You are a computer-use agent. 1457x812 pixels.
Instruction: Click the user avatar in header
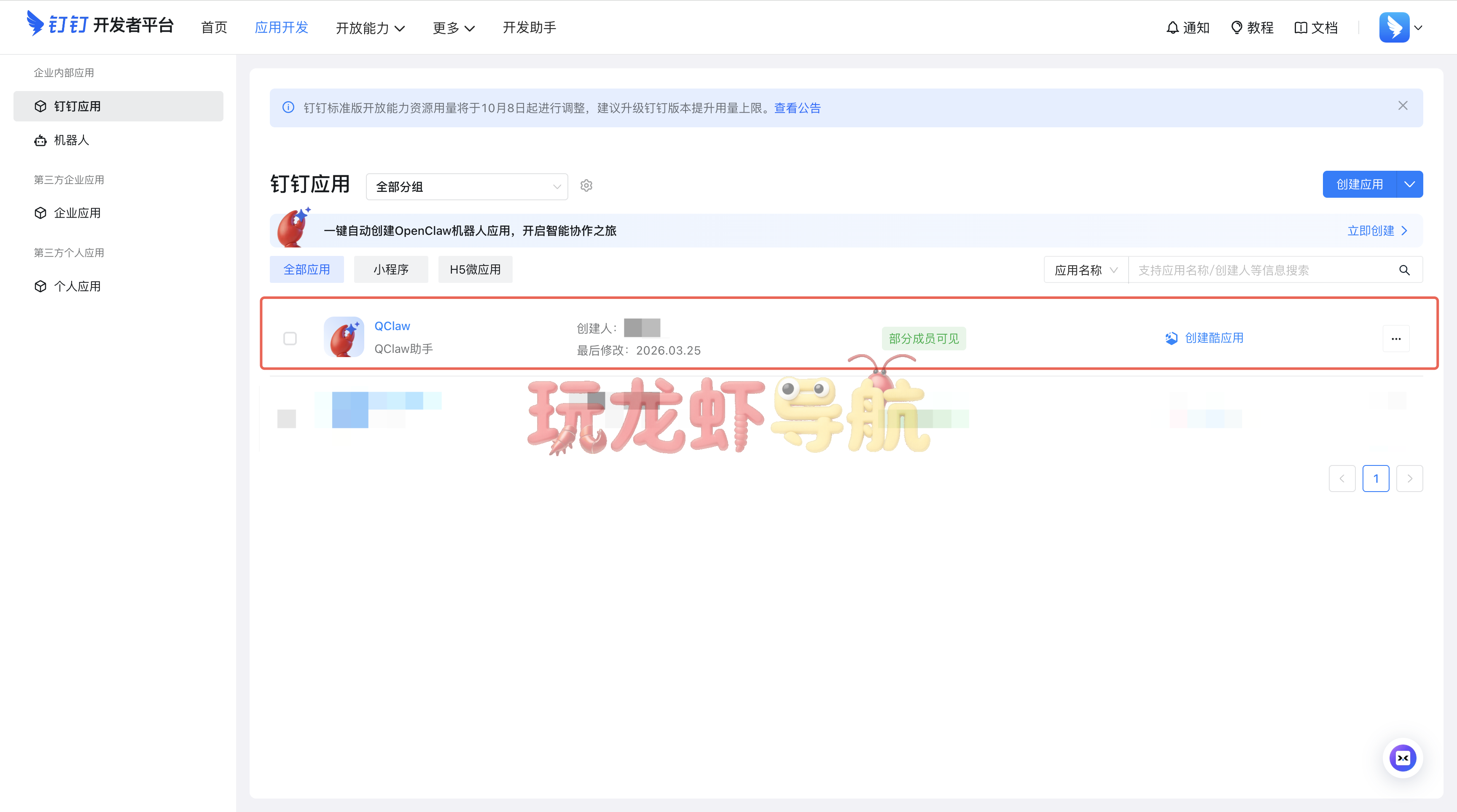1394,27
